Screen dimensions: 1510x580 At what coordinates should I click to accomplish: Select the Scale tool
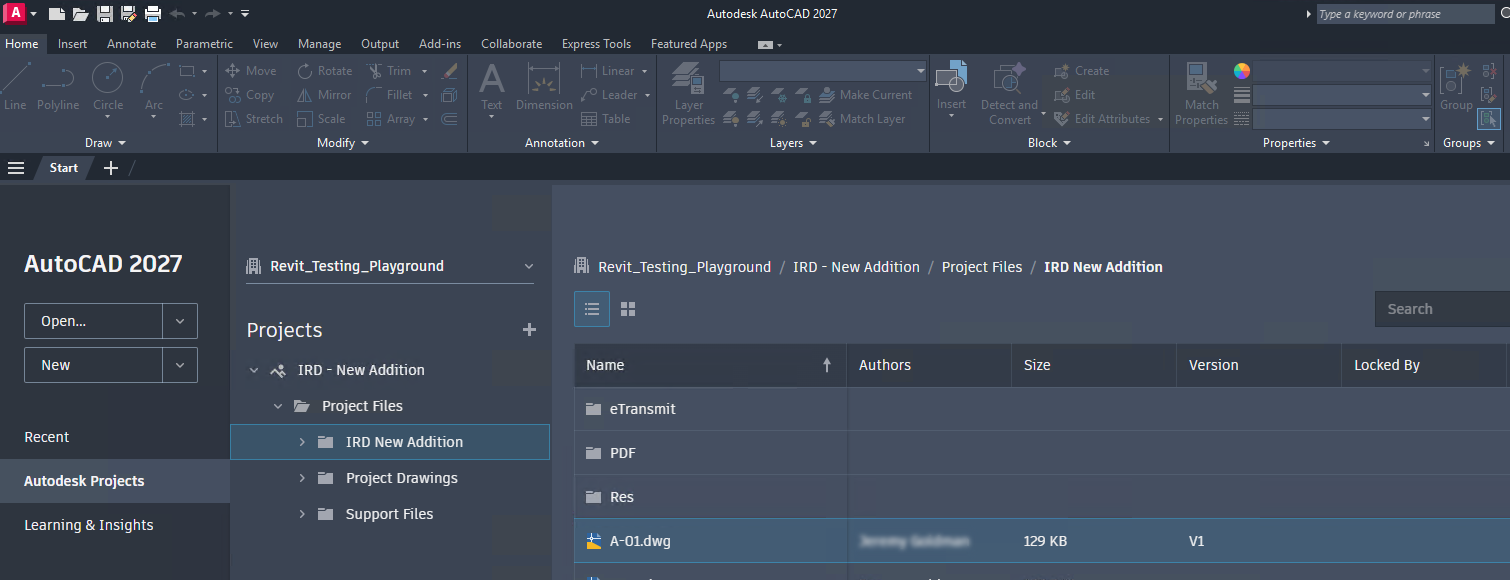[x=321, y=119]
